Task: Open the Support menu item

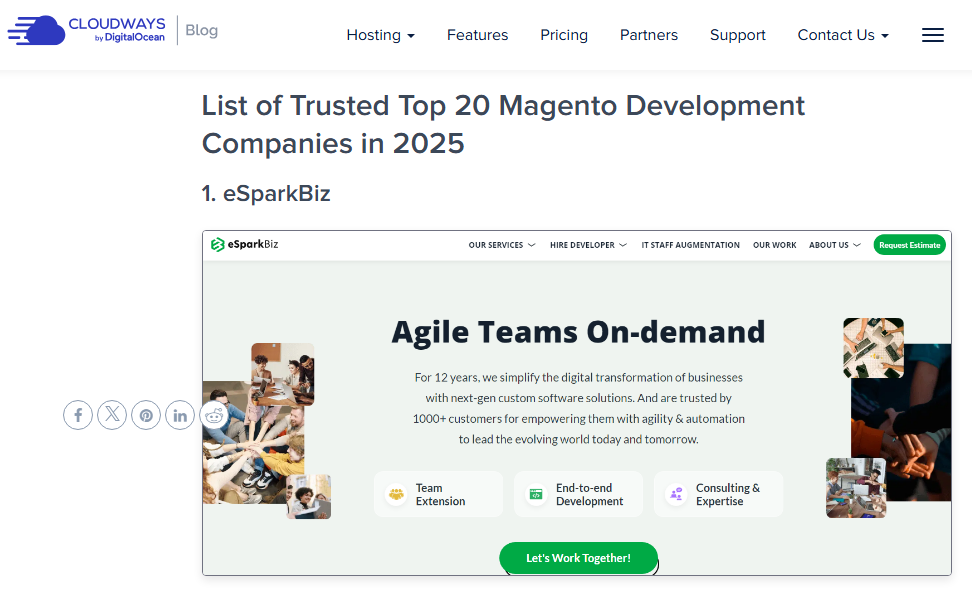Action: pyautogui.click(x=738, y=35)
